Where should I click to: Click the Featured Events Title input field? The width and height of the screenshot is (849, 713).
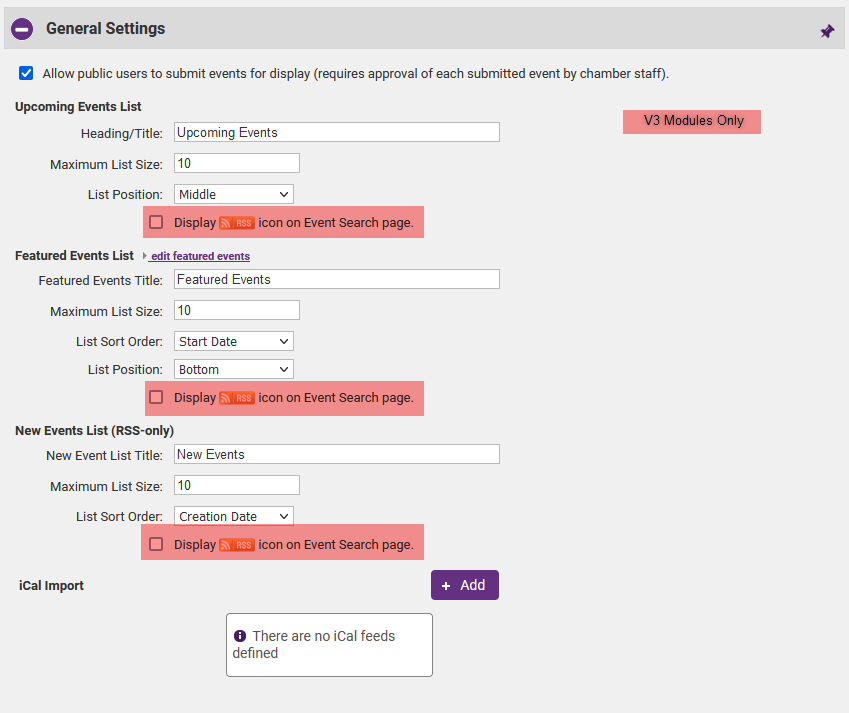click(x=336, y=279)
